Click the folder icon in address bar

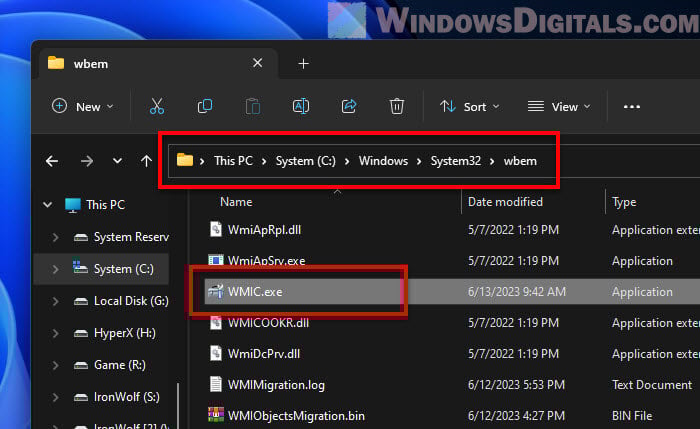point(185,160)
